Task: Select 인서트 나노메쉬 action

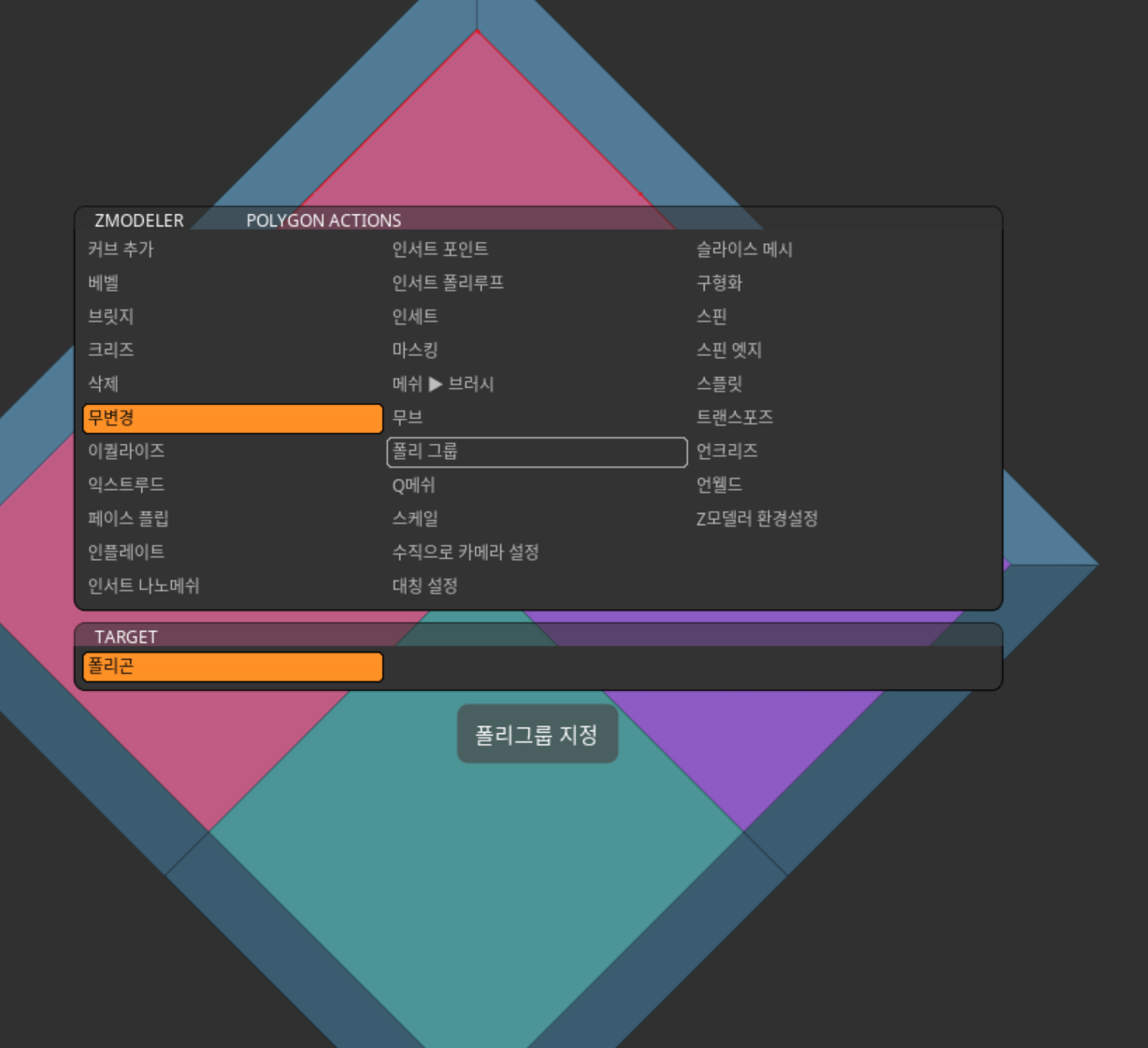Action: (233, 586)
